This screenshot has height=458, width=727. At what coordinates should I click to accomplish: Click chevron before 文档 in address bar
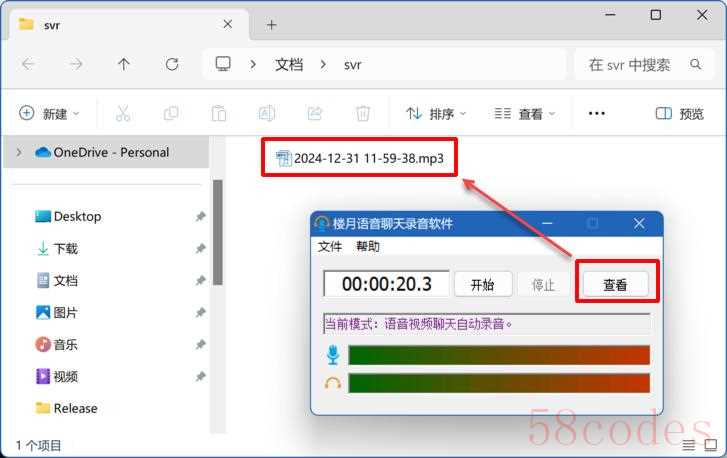253,64
